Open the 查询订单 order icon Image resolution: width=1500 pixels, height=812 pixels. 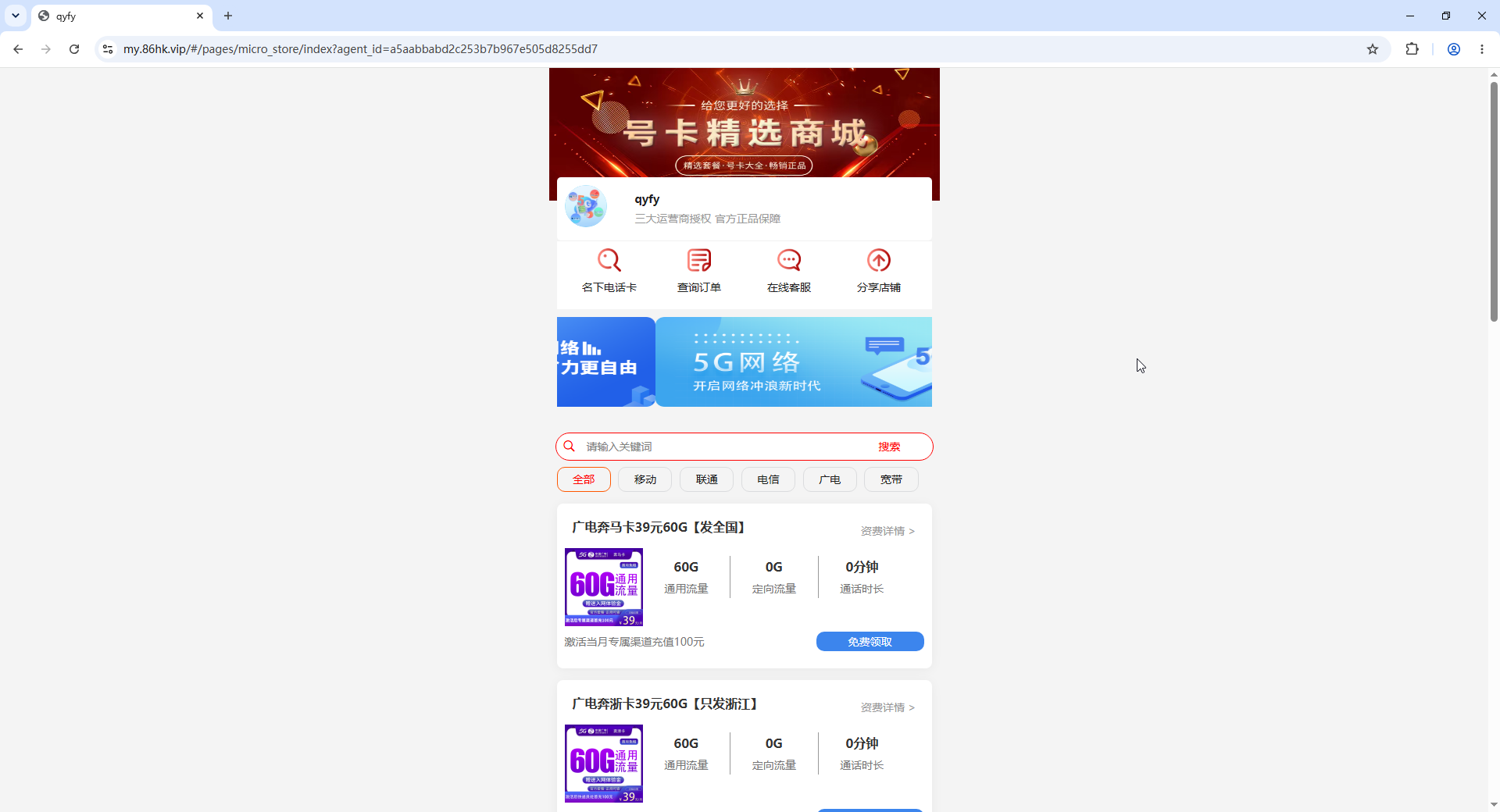(698, 260)
